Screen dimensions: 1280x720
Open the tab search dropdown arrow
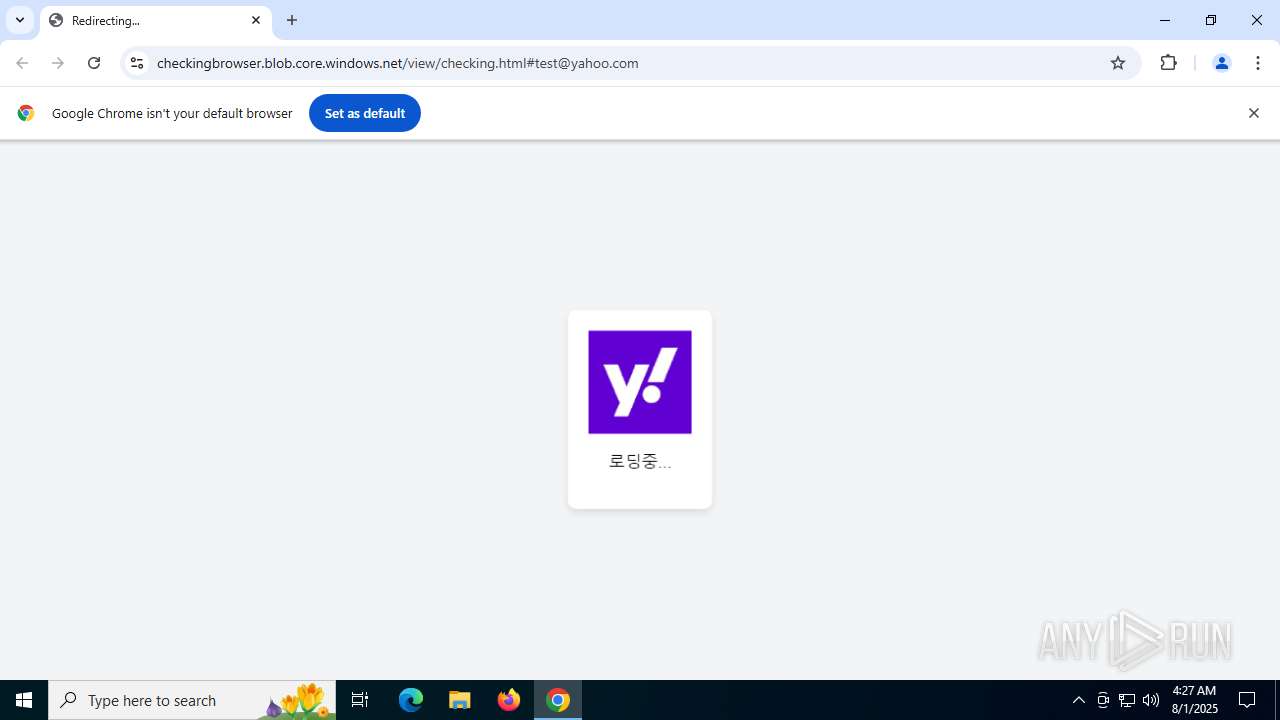coord(20,20)
